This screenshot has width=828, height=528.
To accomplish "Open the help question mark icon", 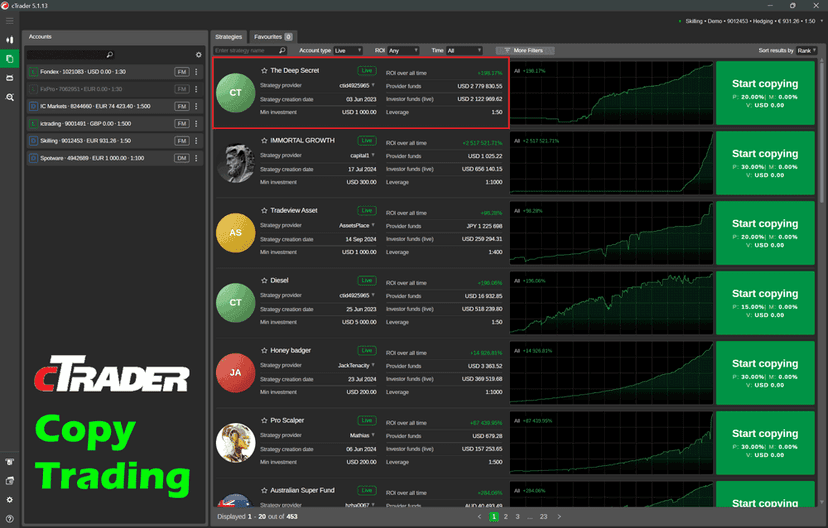I will (10, 518).
